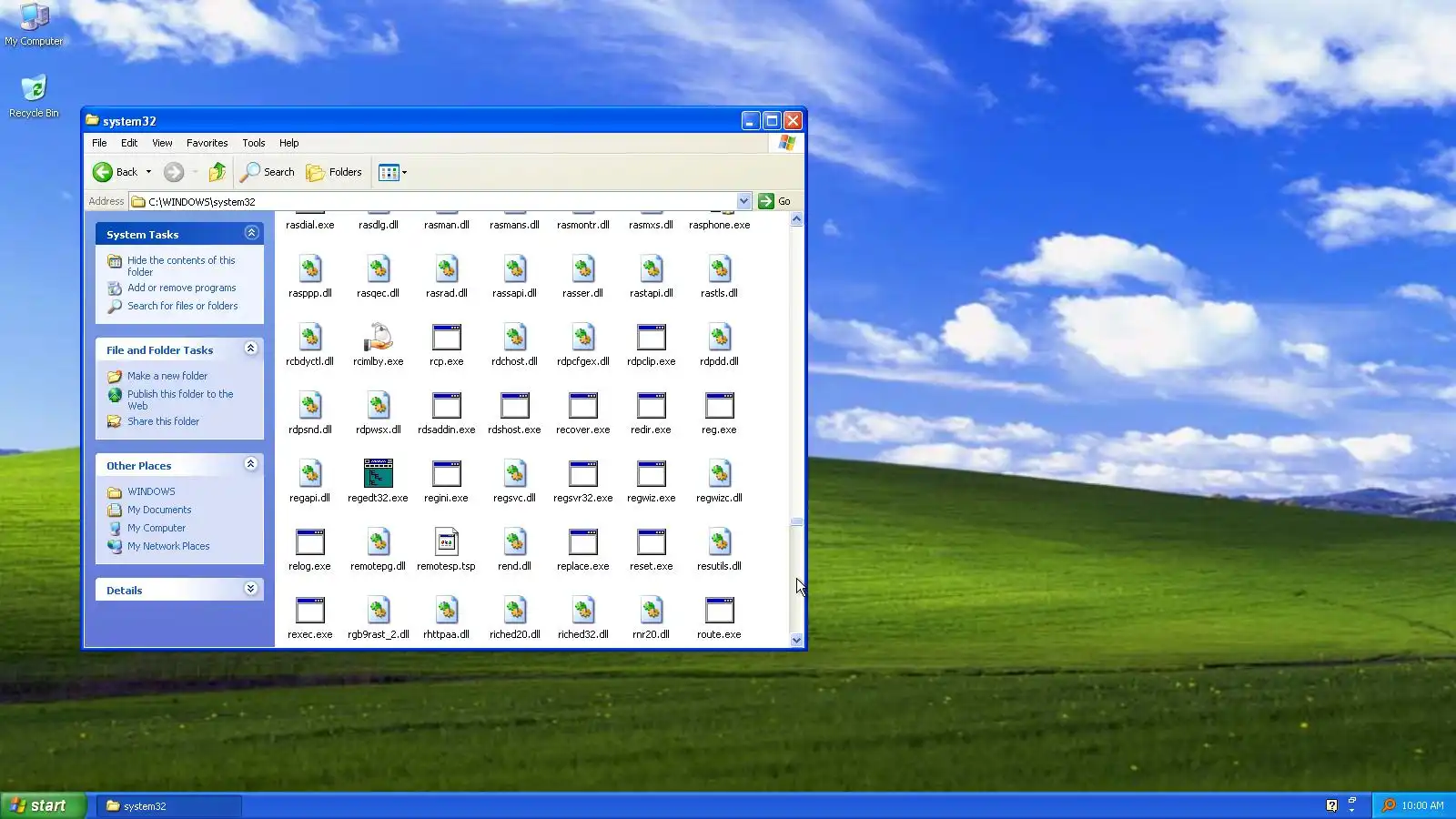The image size is (1456, 819).
Task: Click the scroll down arrow in file list
Action: click(x=796, y=640)
